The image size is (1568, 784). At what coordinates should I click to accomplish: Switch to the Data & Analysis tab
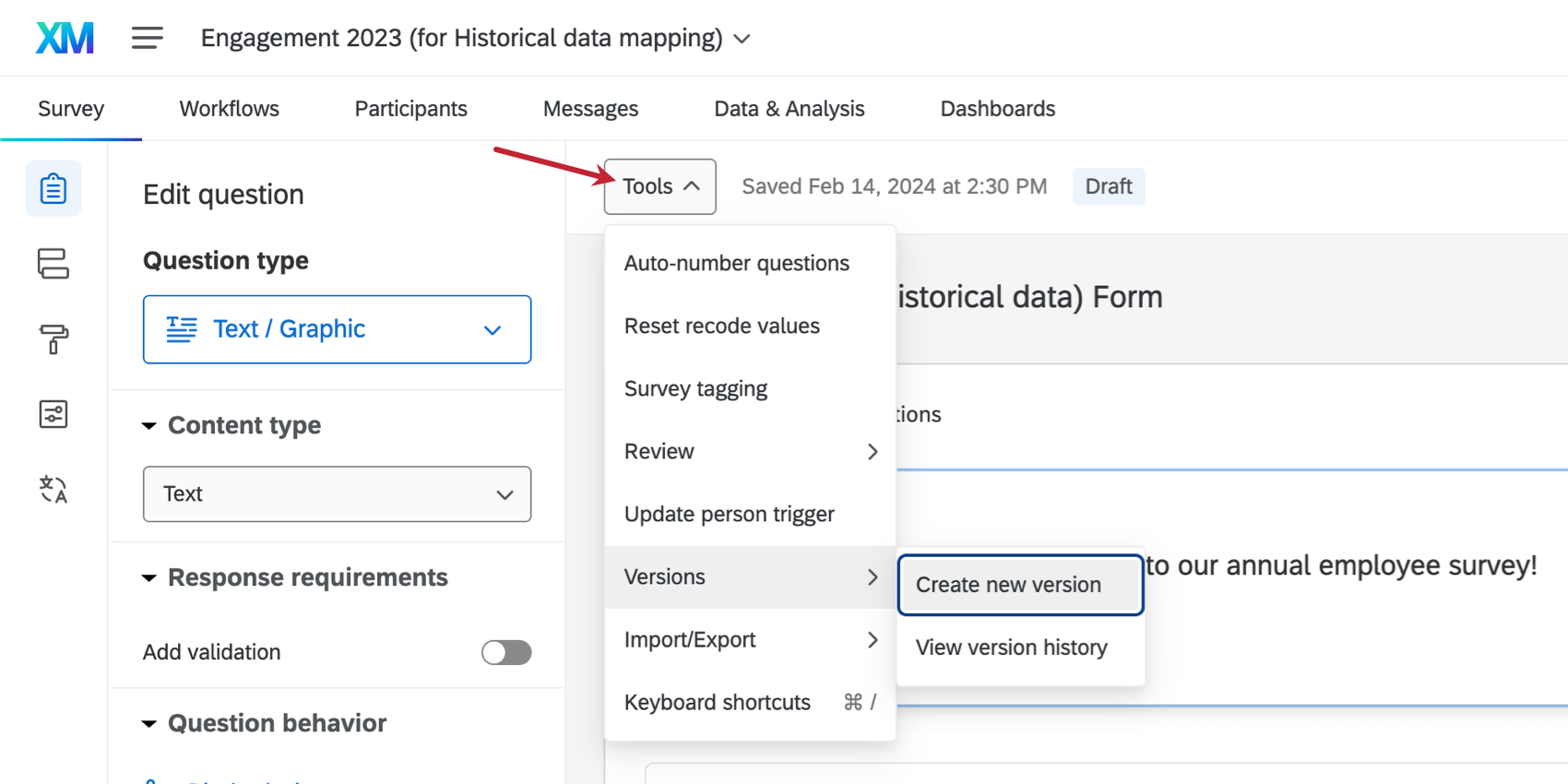tap(789, 109)
